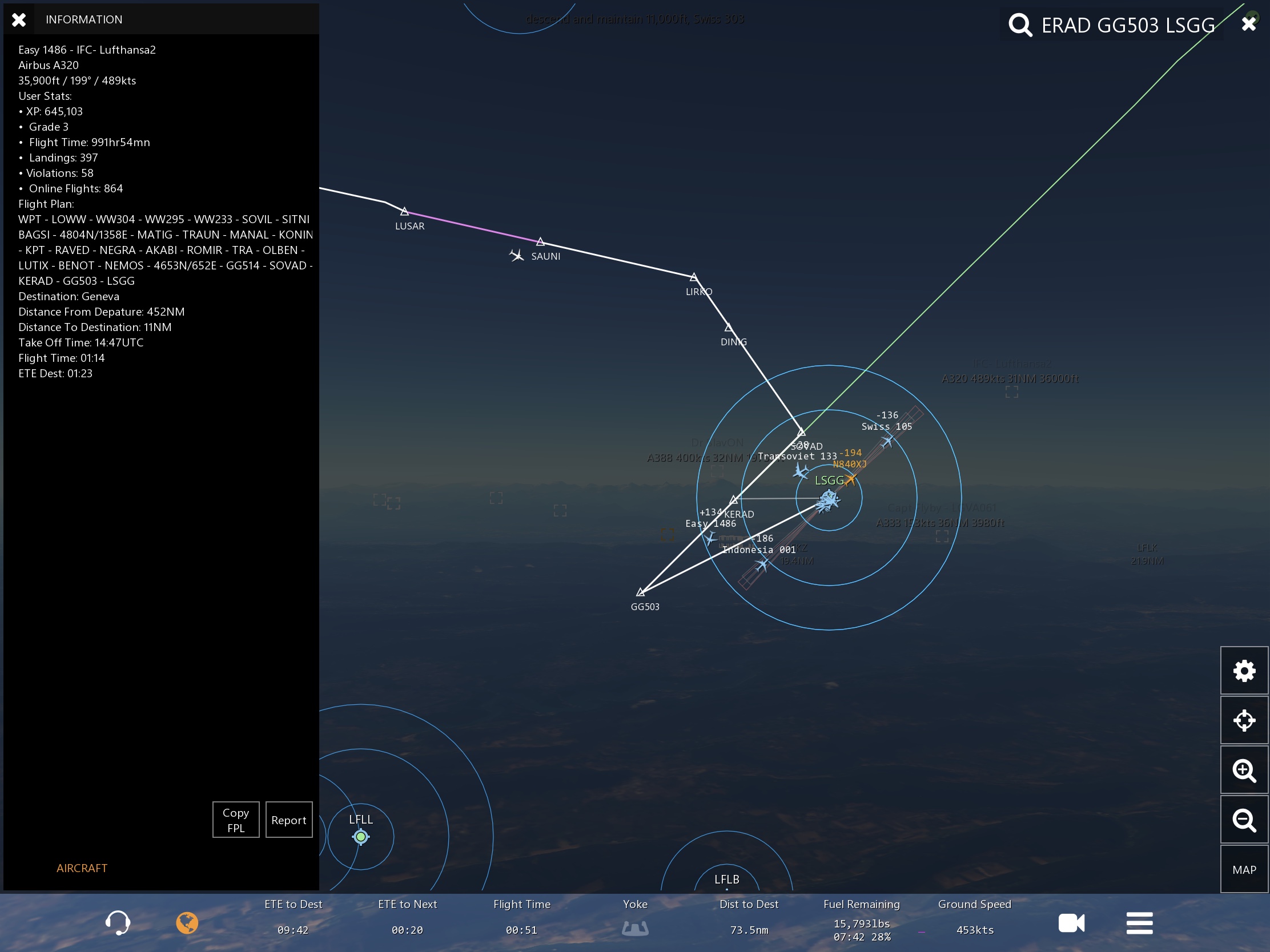Zoom out on the map

[x=1244, y=820]
